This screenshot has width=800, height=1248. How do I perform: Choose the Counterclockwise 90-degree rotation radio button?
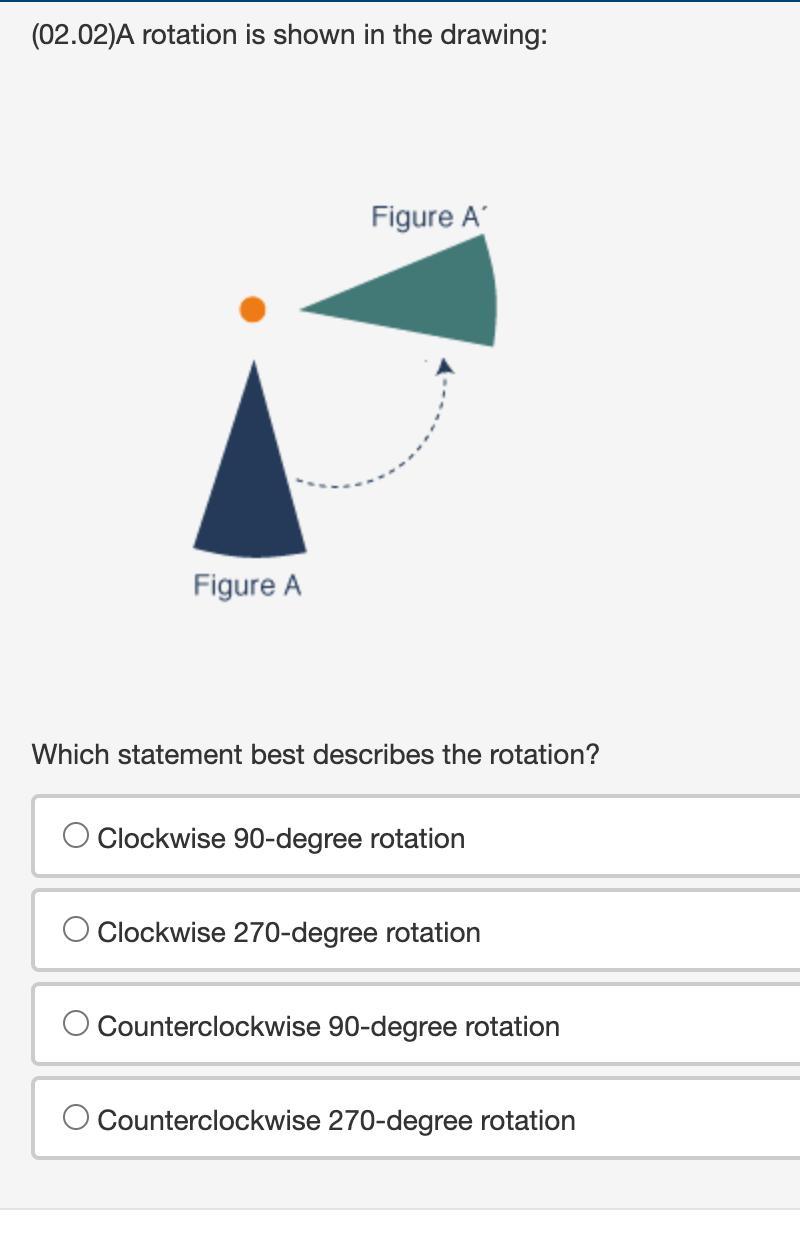click(x=76, y=1024)
